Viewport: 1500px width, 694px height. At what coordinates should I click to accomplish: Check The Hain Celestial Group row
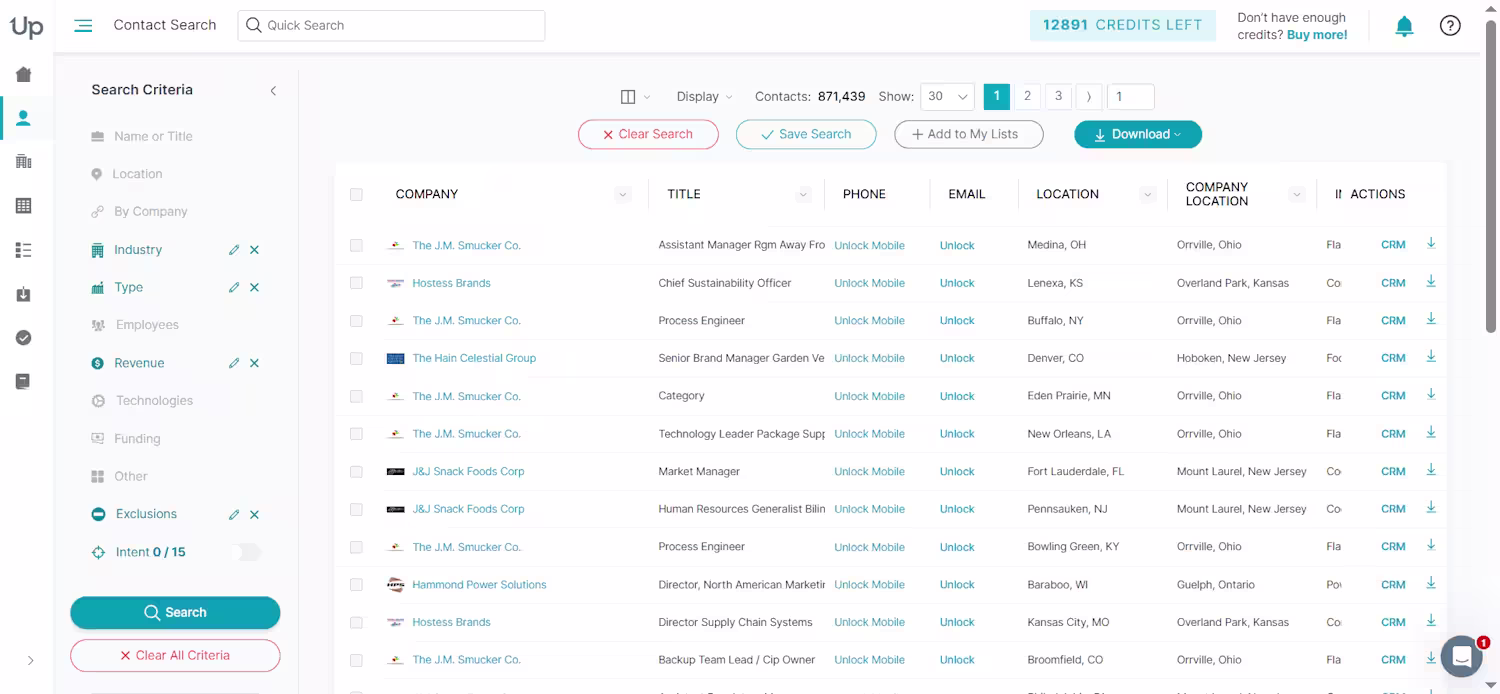pyautogui.click(x=356, y=358)
